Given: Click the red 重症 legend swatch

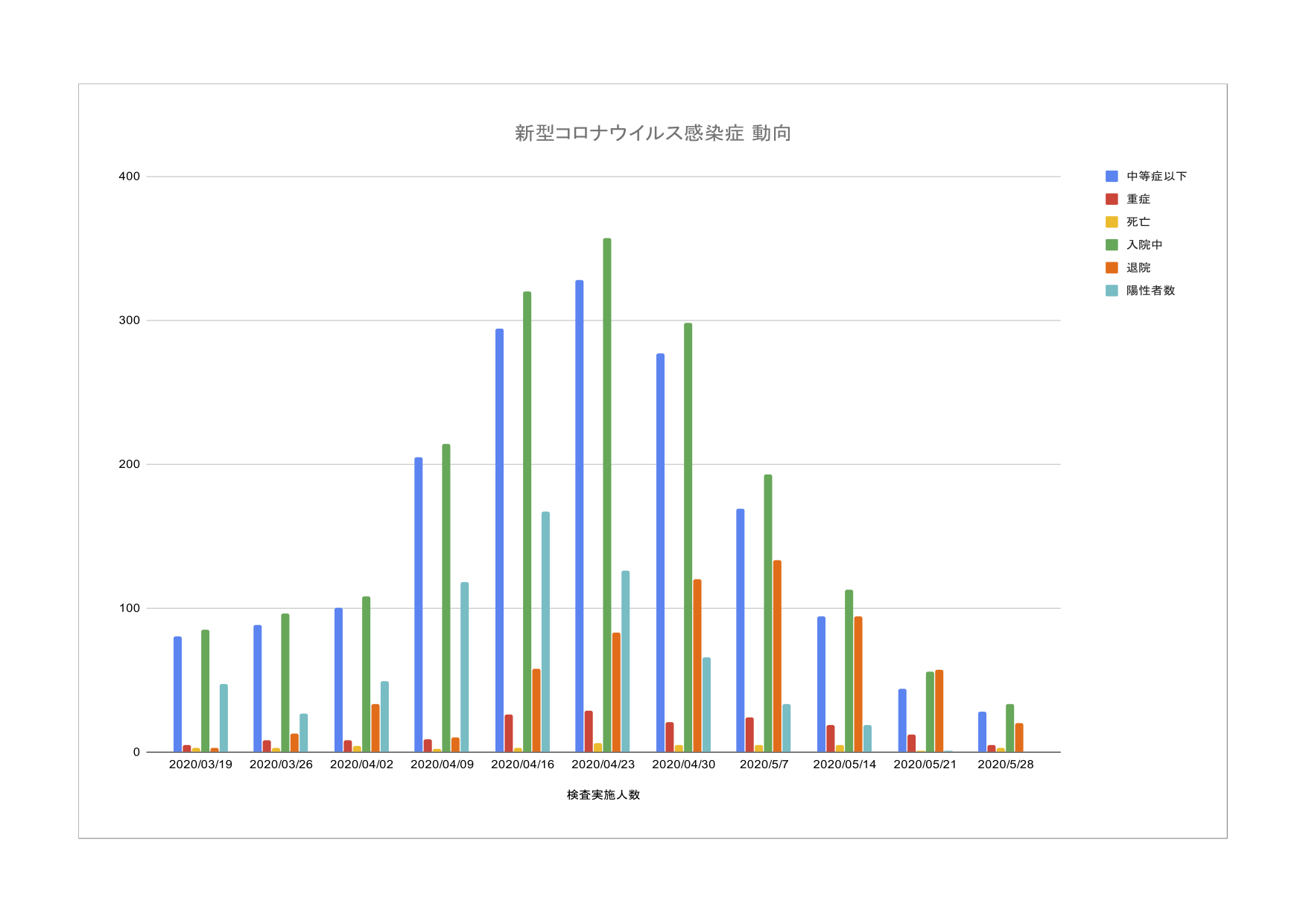Looking at the screenshot, I should tap(1112, 199).
